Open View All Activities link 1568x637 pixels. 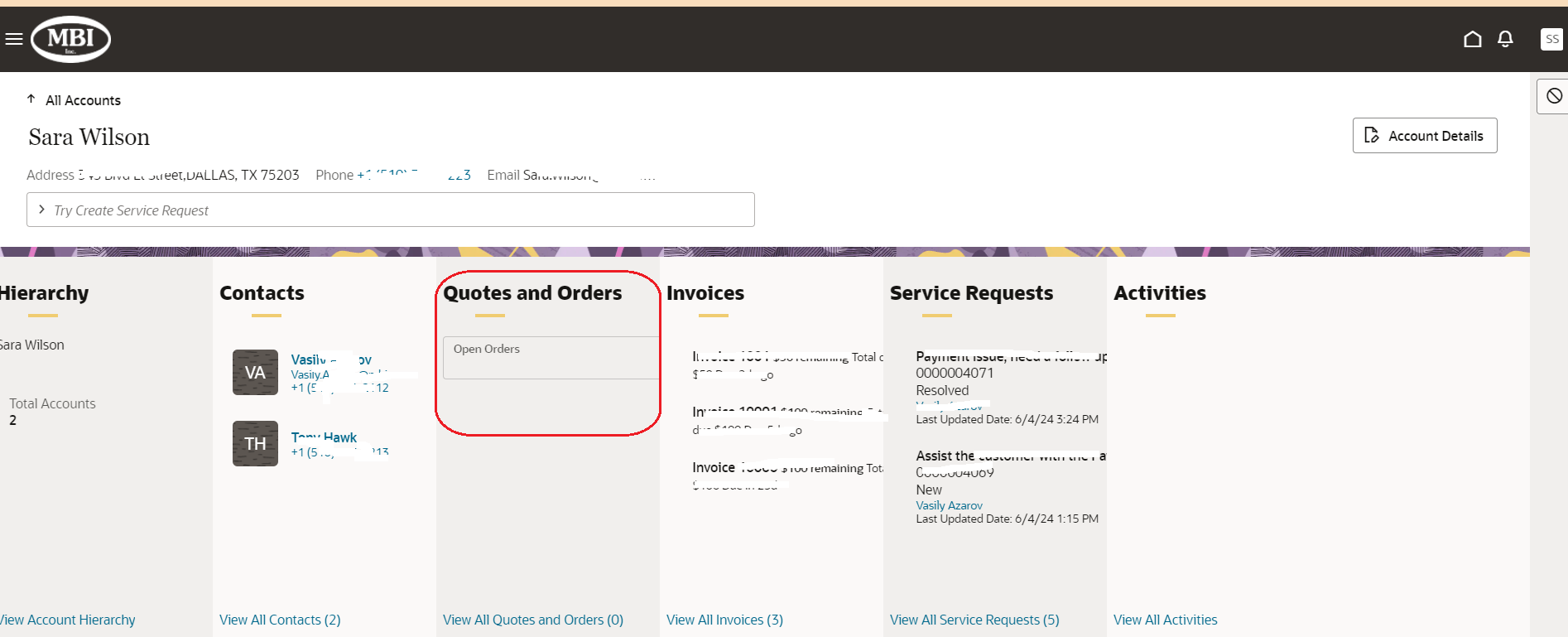1165,620
